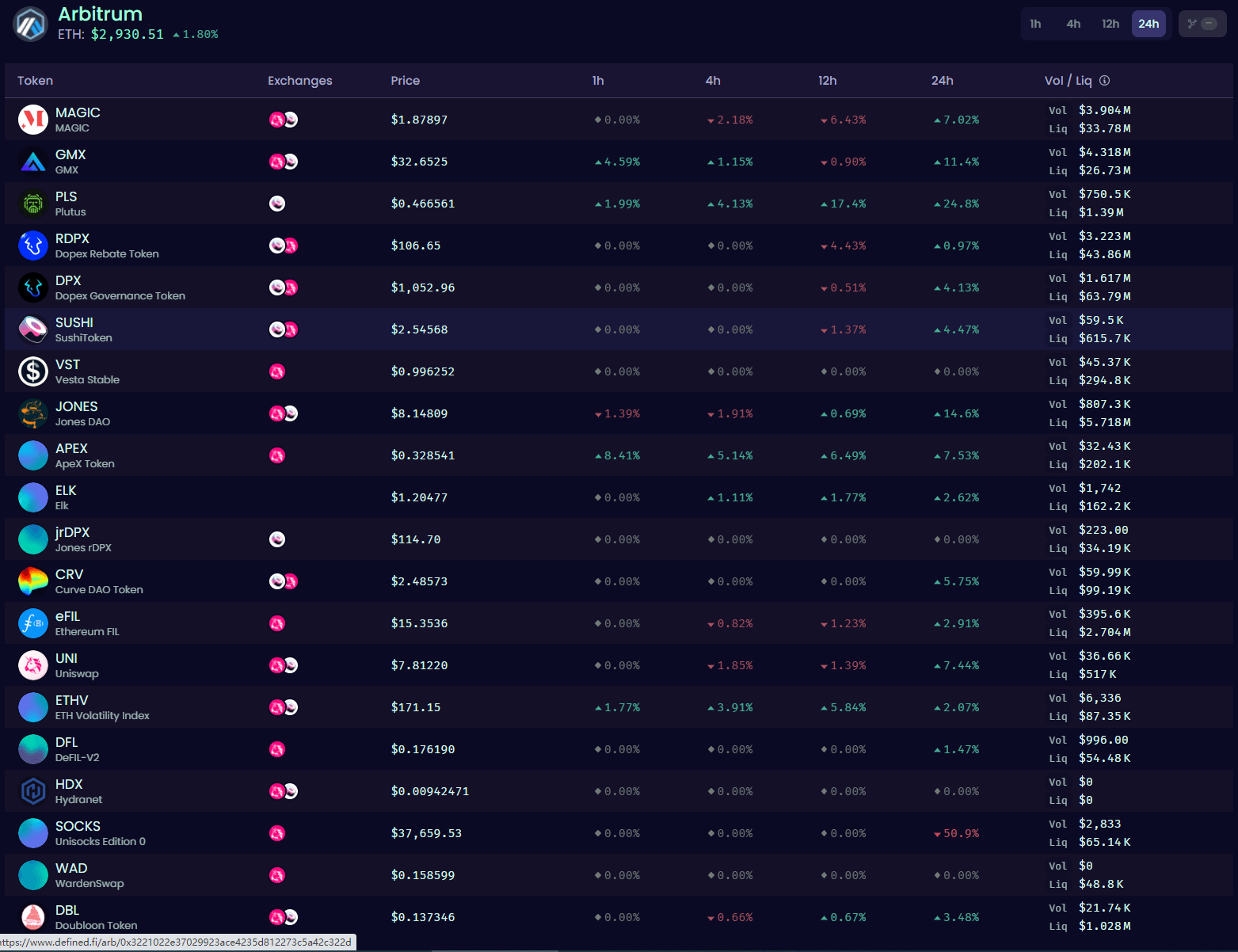Click ELK volume $1,742
The height and width of the screenshot is (952, 1238).
pyautogui.click(x=1099, y=488)
